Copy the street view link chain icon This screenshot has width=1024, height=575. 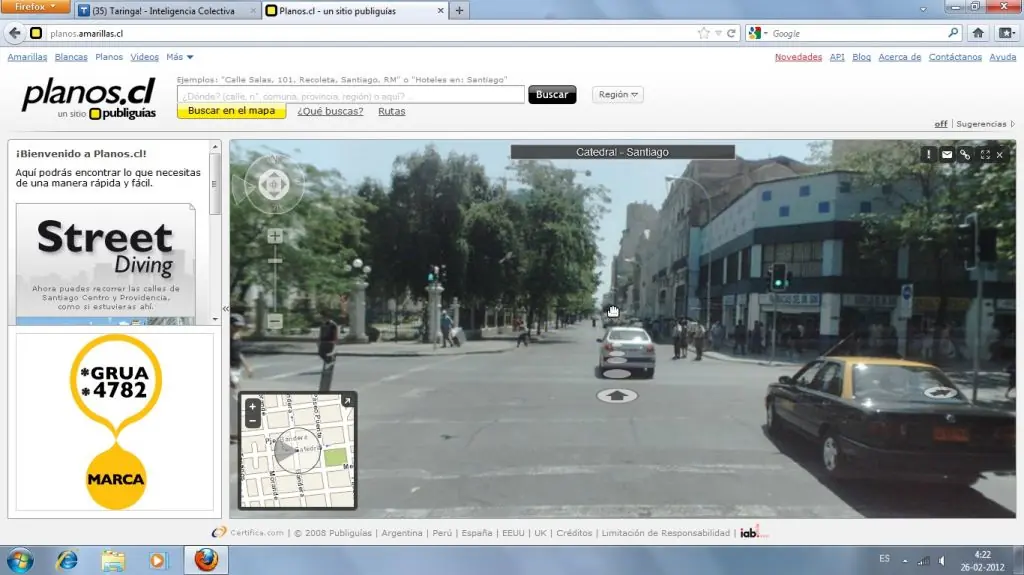pyautogui.click(x=965, y=154)
